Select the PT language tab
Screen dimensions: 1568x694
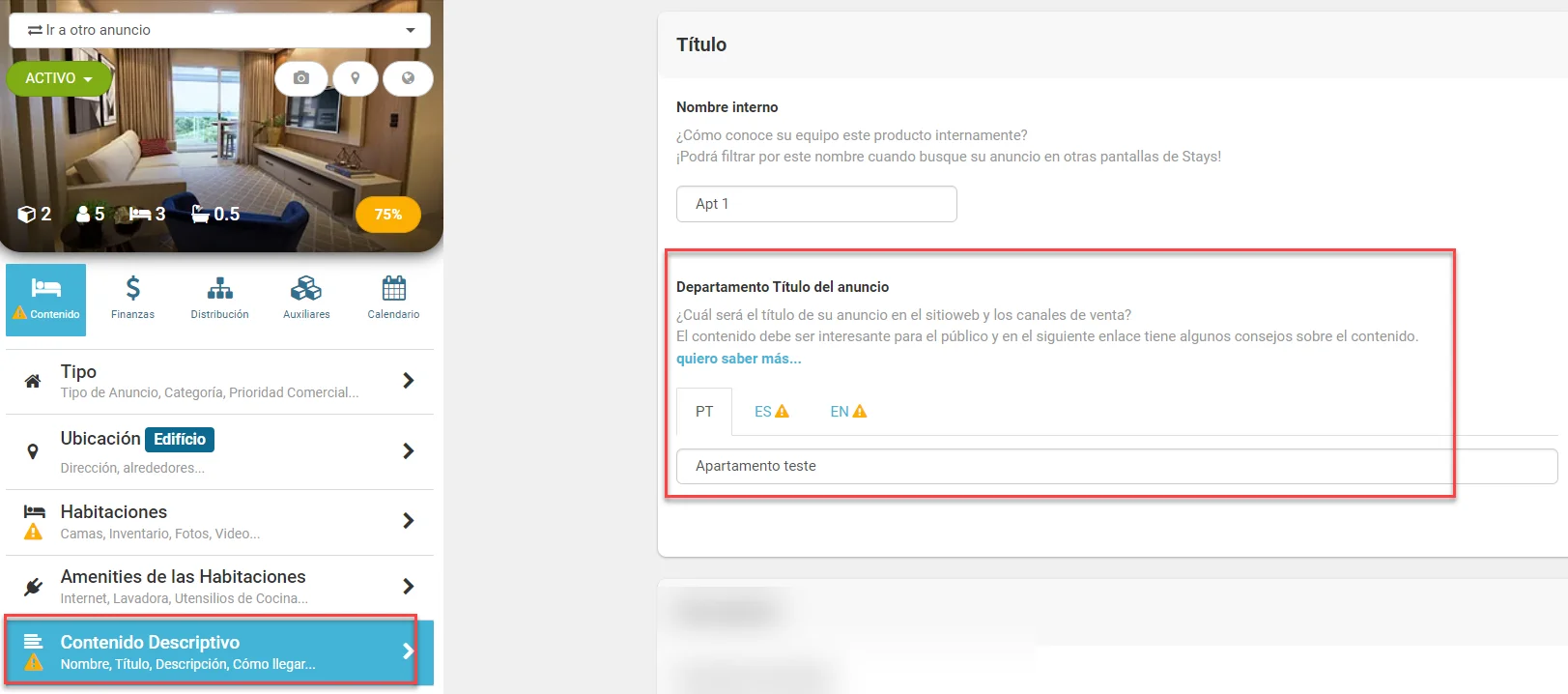point(704,412)
